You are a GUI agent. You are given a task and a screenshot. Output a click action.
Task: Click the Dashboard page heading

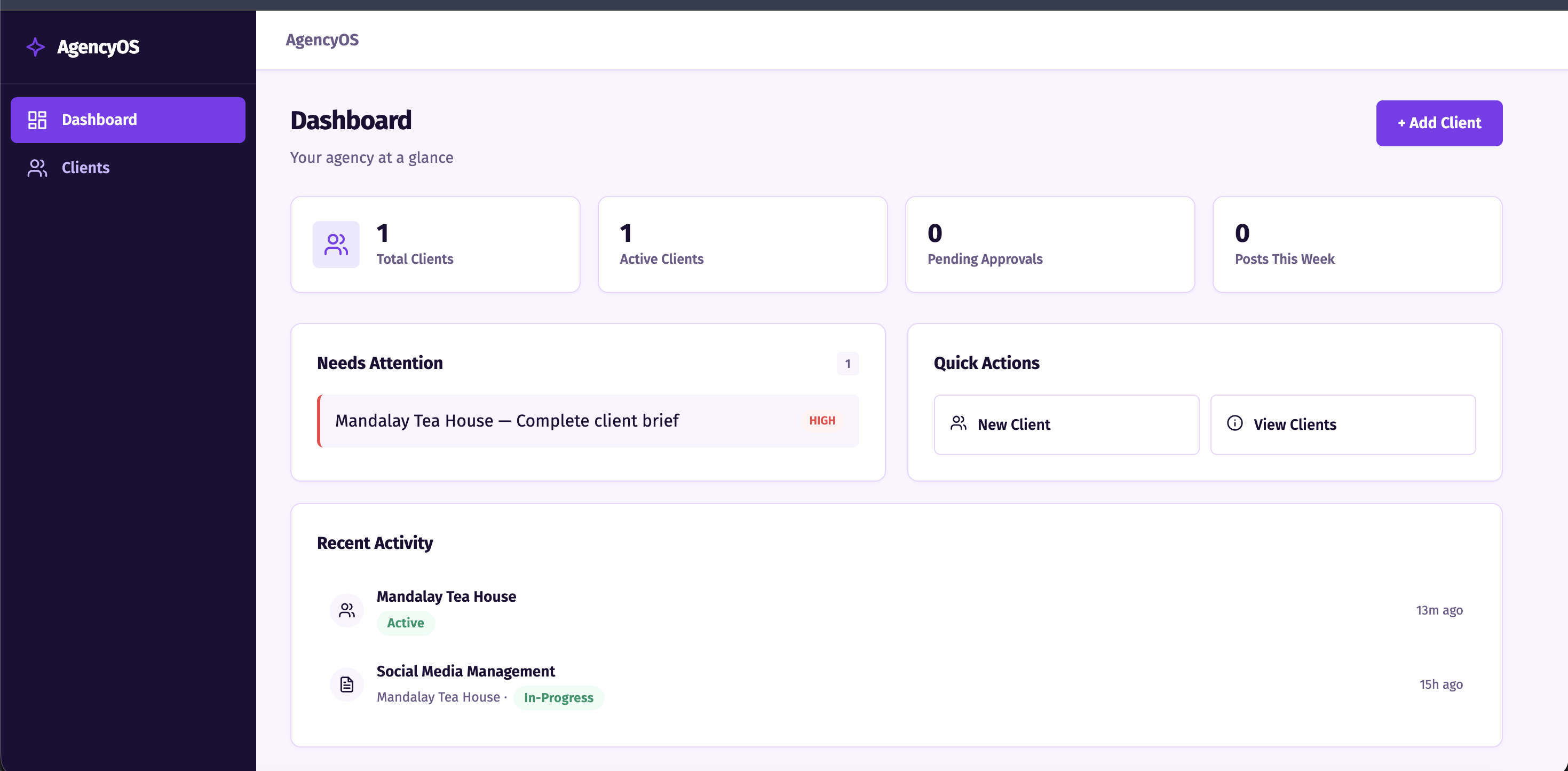tap(351, 121)
